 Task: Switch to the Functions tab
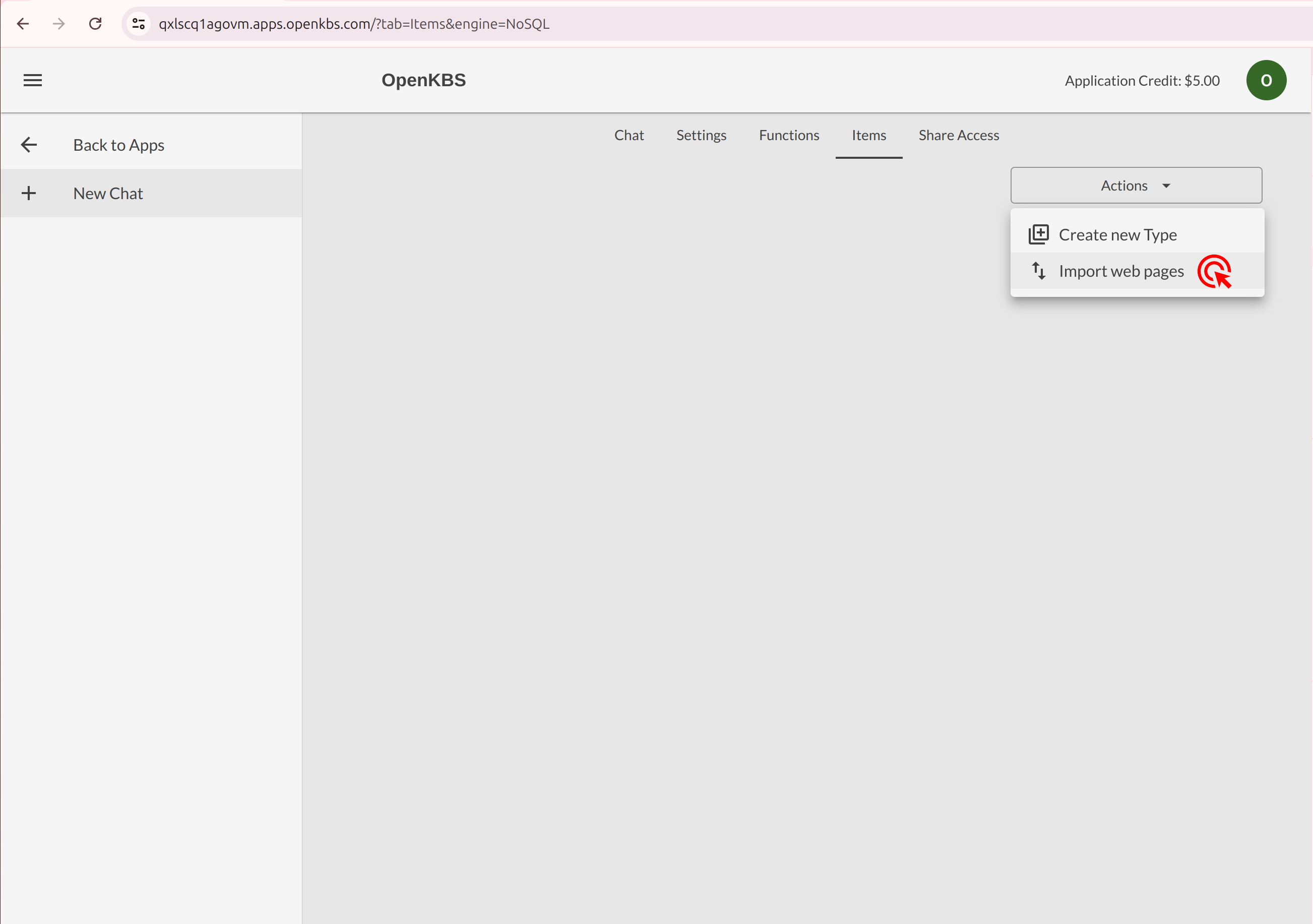[x=789, y=135]
